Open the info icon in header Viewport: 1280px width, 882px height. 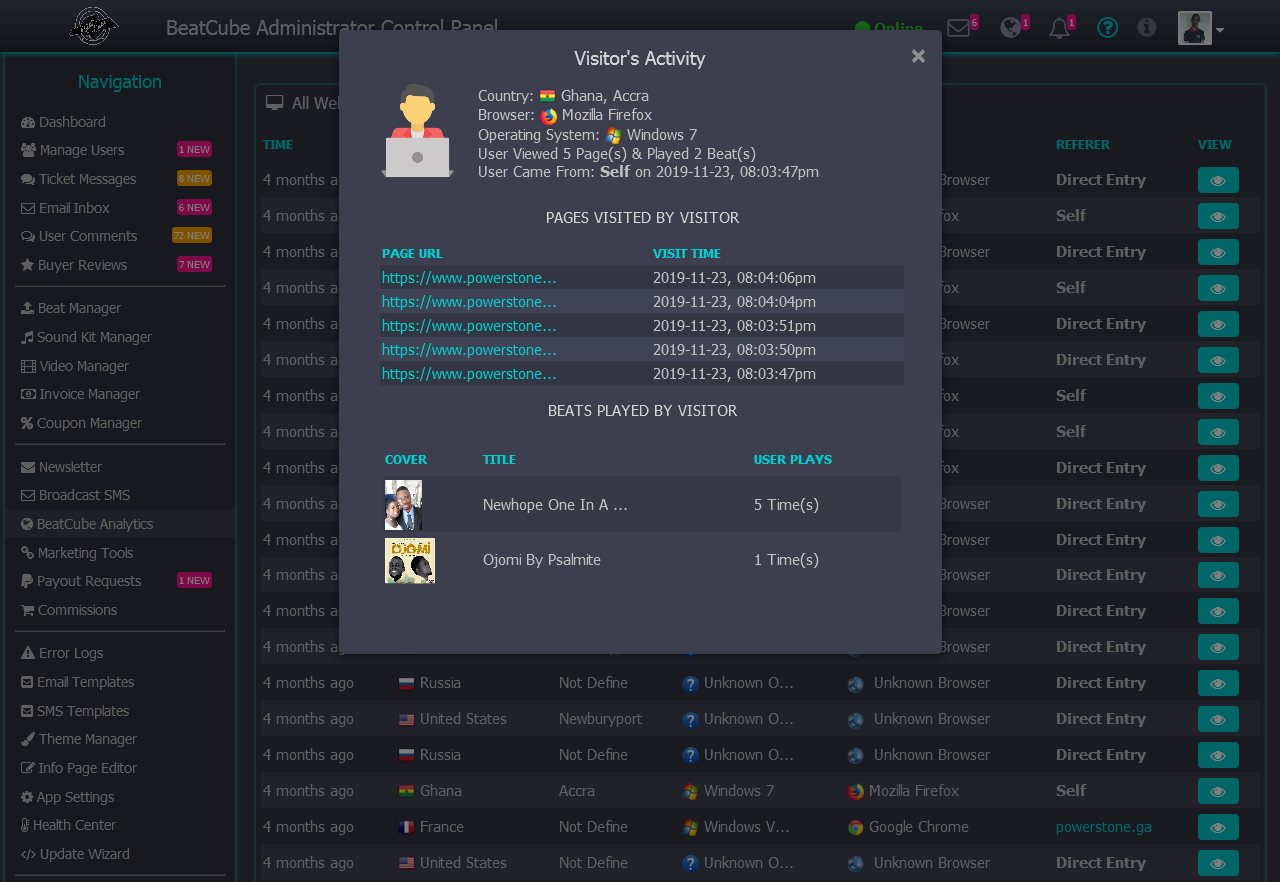[1147, 28]
